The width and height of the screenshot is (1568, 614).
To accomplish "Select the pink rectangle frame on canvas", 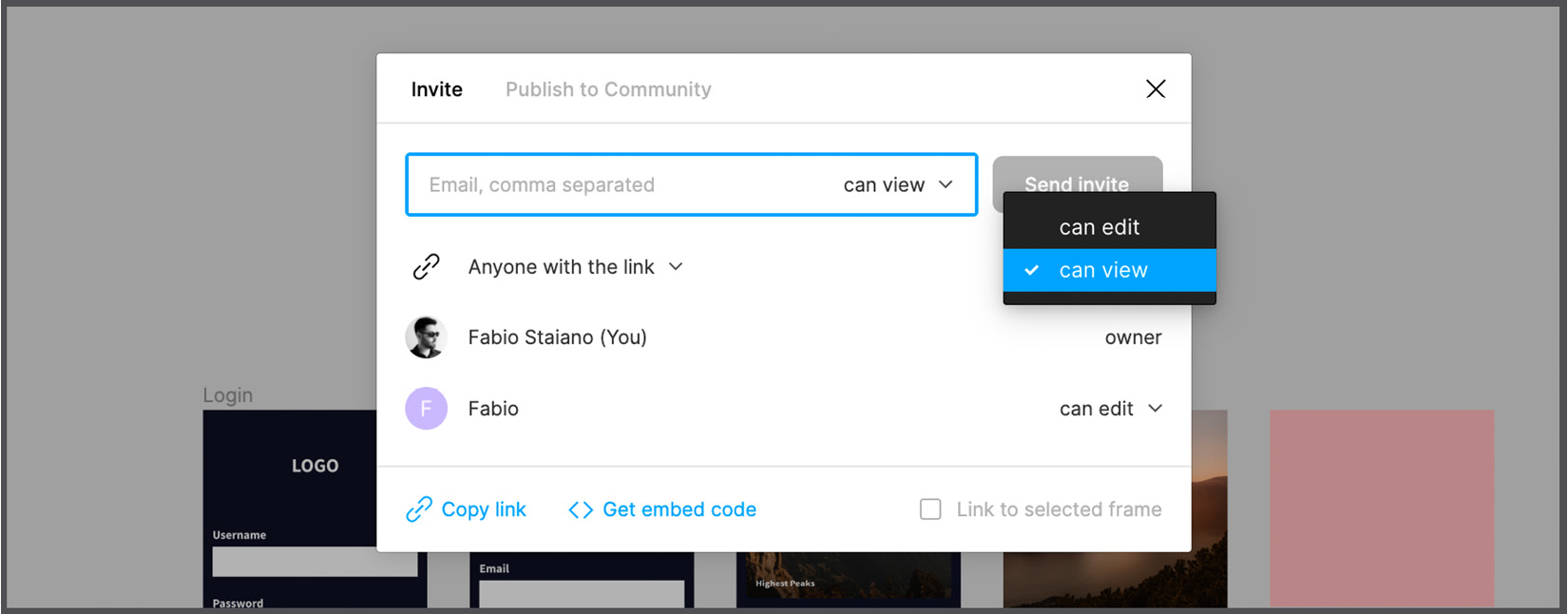I will [x=1382, y=508].
